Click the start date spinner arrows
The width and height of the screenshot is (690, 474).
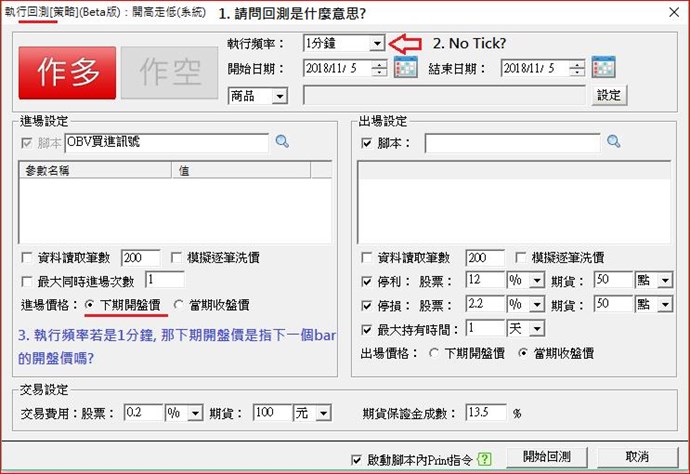(x=380, y=69)
